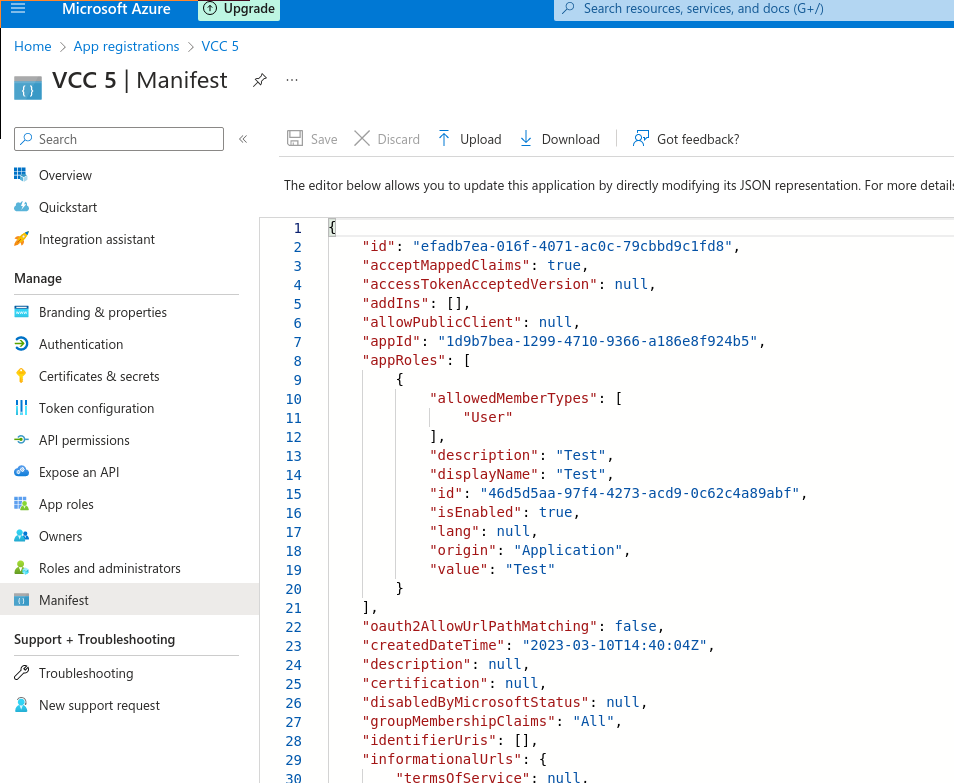Click the "groupMembershipClaims" key text
The height and width of the screenshot is (783, 954).
tap(459, 721)
